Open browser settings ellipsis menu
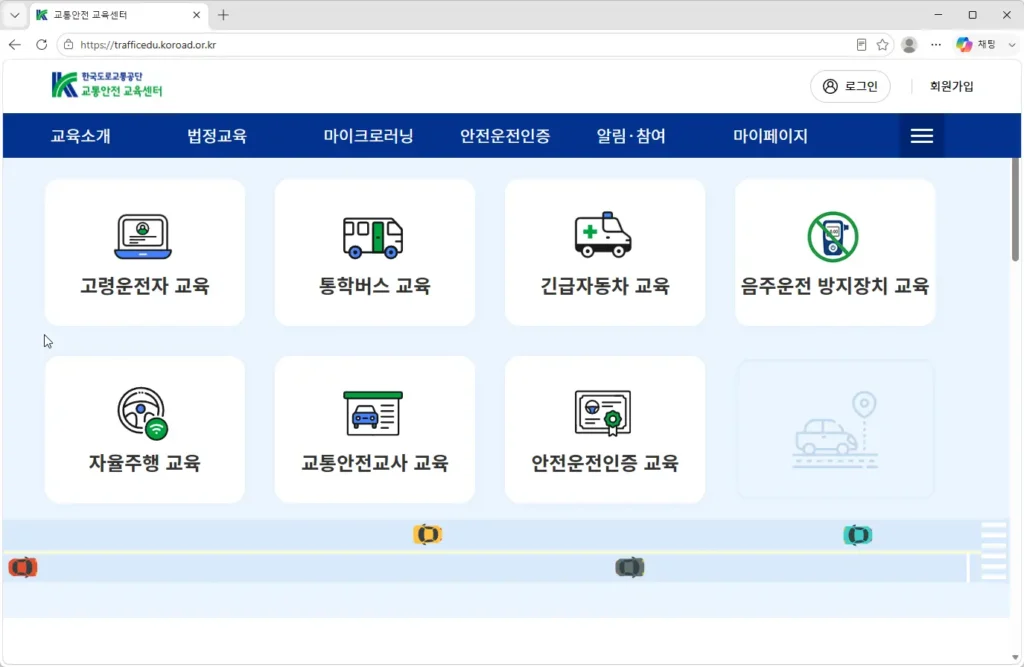The height and width of the screenshot is (667, 1024). (x=936, y=44)
